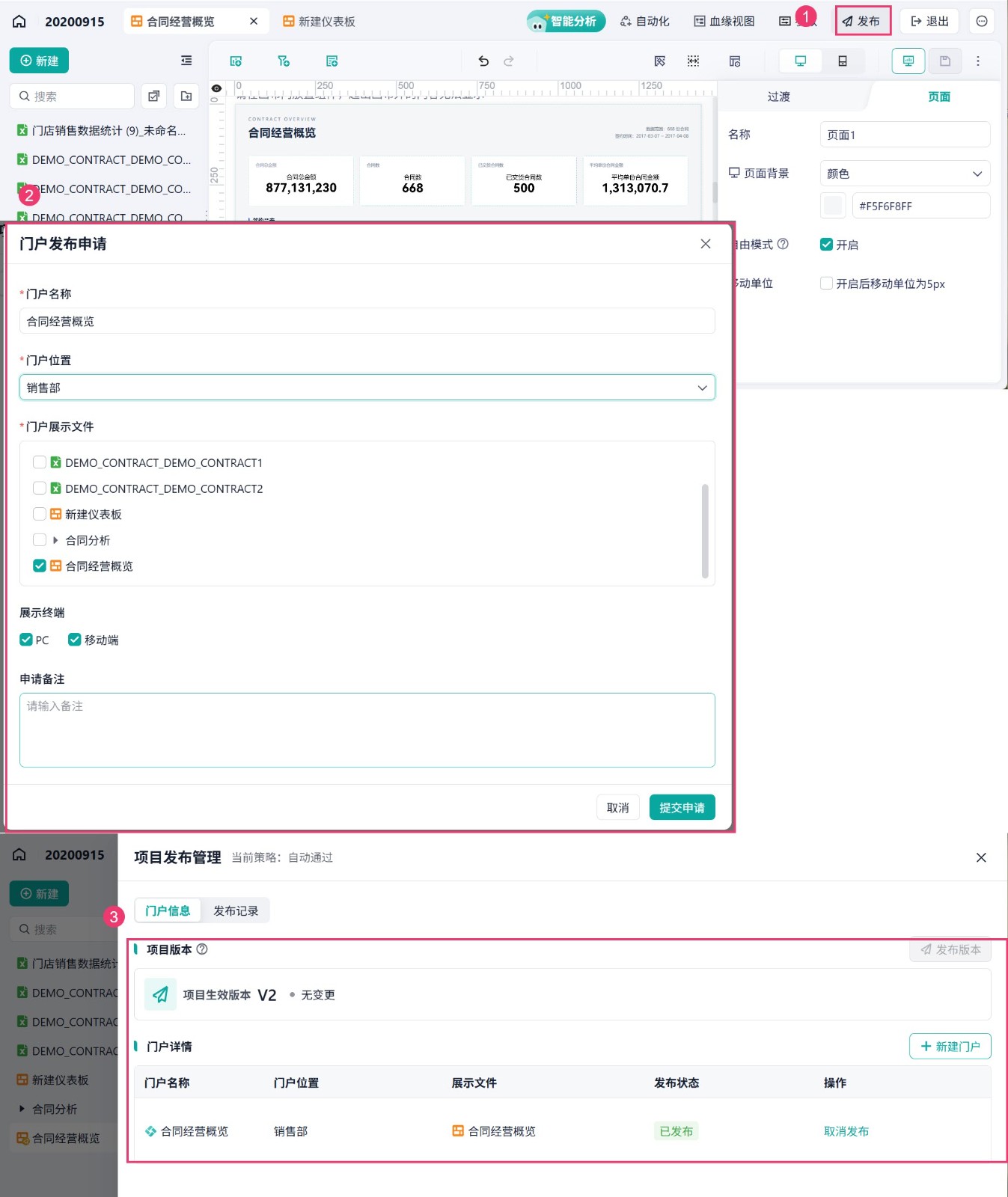Open the 页面背景 颜色 dropdown
Image resolution: width=1008 pixels, height=1197 pixels.
[905, 174]
